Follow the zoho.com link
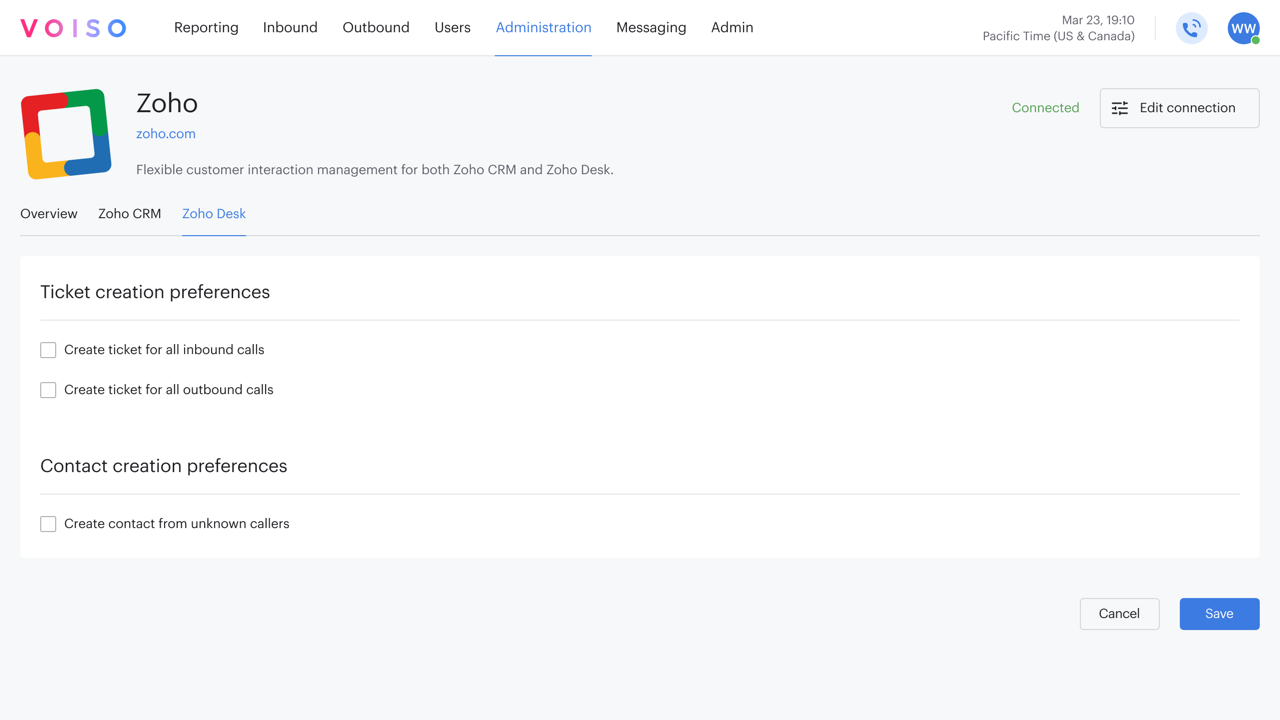This screenshot has height=720, width=1280. (166, 134)
